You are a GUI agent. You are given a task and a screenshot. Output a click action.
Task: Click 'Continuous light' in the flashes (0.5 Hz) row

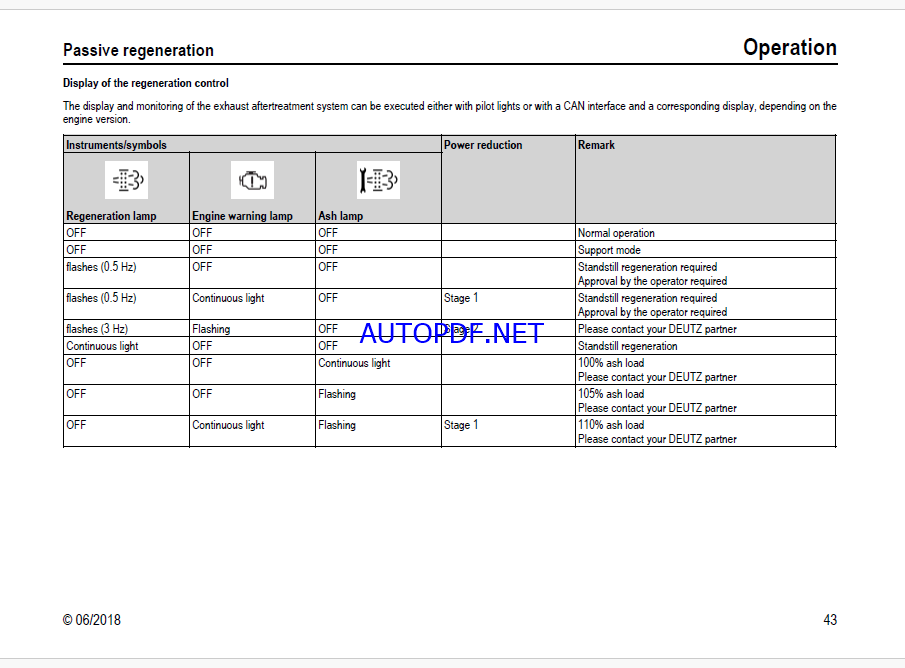[x=229, y=298]
